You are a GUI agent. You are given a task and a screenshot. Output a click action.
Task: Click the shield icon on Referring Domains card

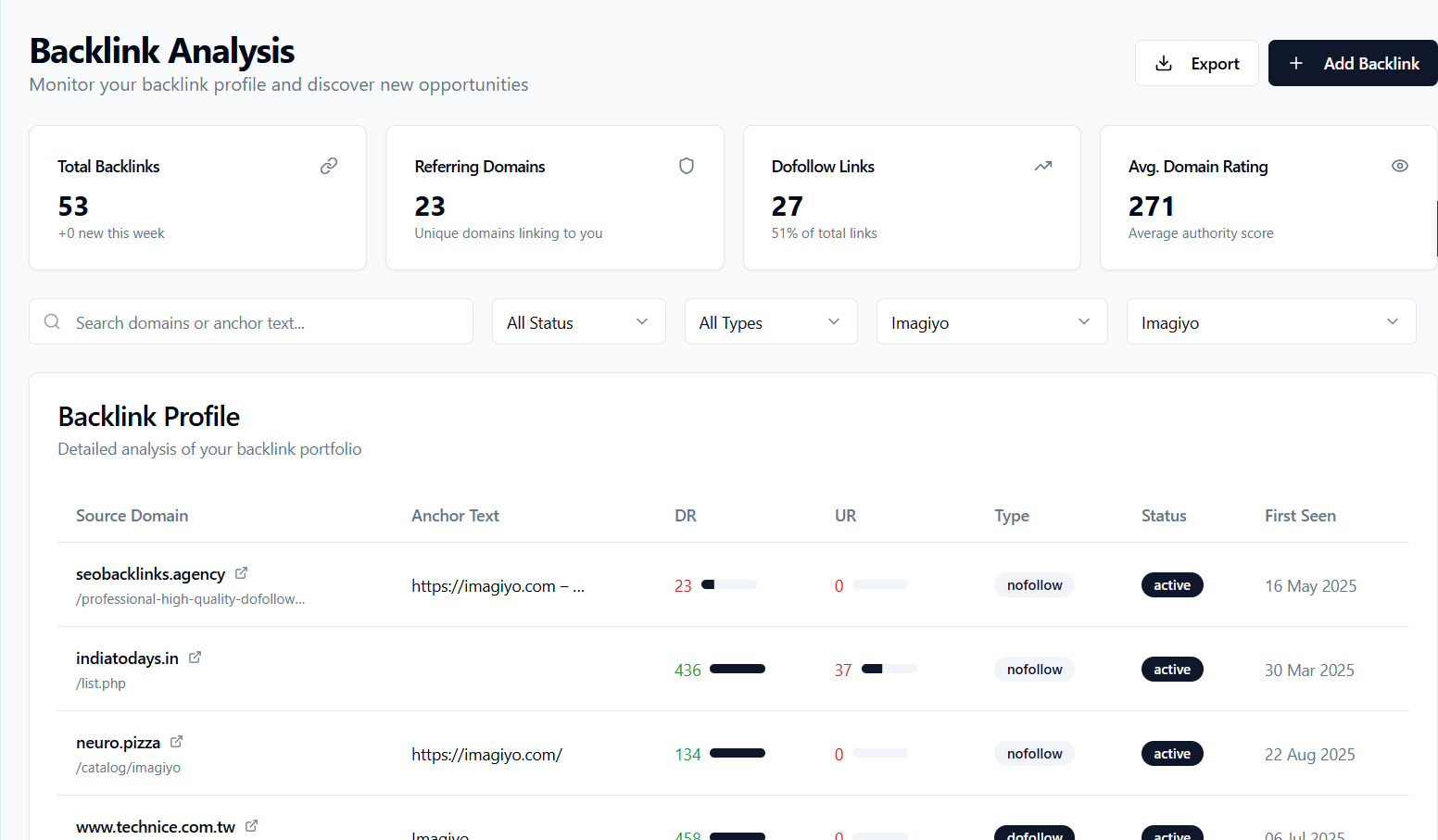pos(686,166)
